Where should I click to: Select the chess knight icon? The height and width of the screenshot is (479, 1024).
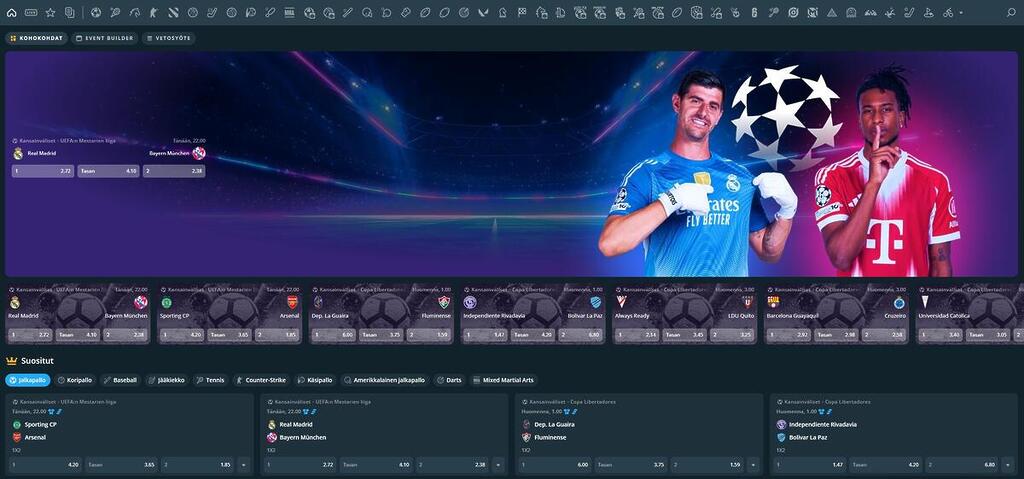(x=502, y=12)
